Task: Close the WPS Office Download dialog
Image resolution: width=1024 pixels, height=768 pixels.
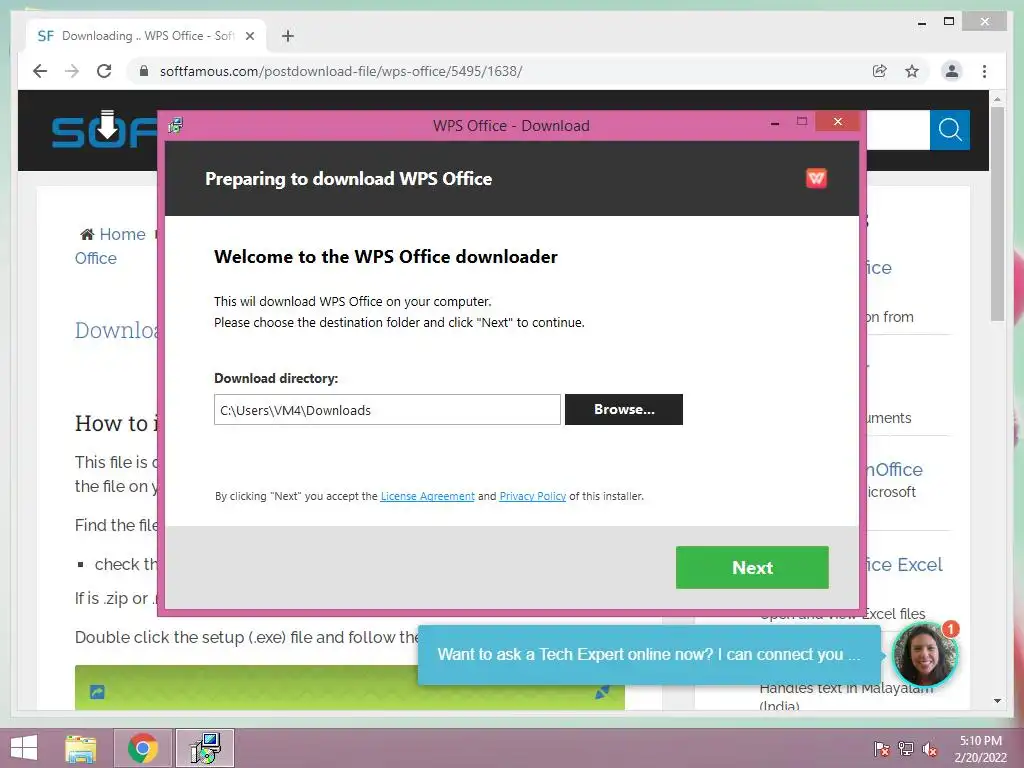Action: click(838, 121)
